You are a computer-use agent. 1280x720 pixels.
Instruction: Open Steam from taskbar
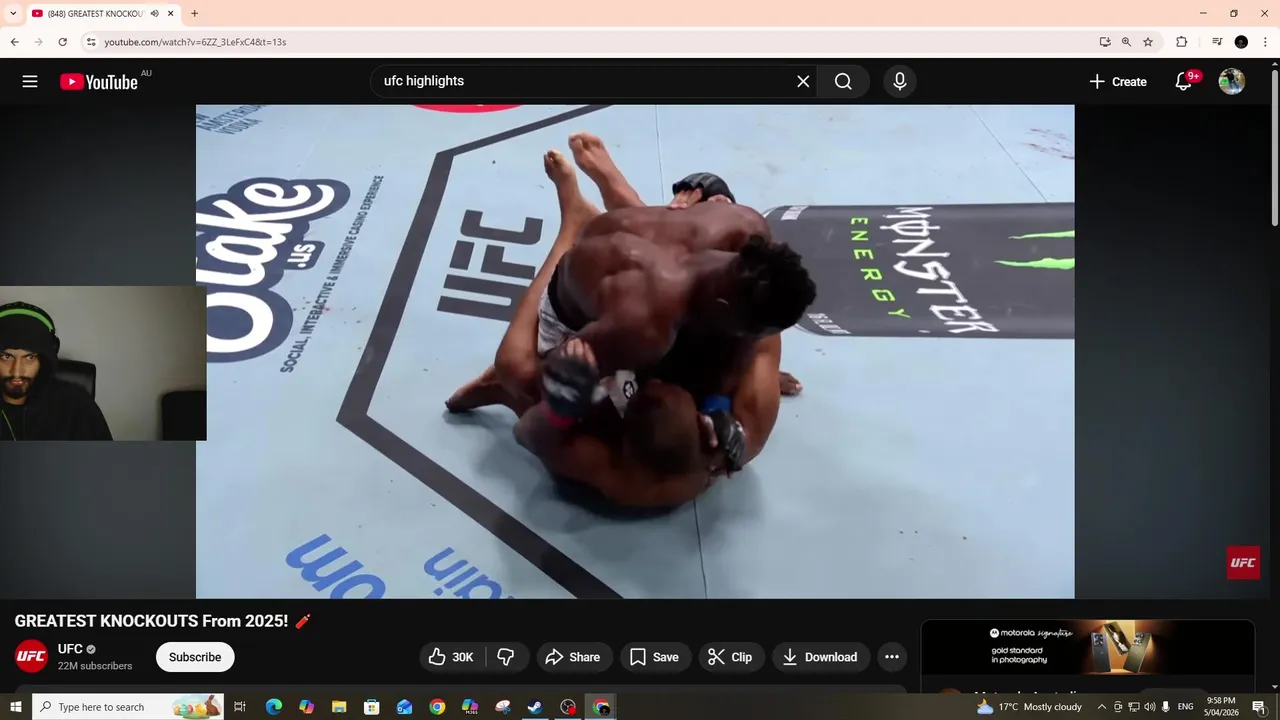pyautogui.click(x=535, y=707)
